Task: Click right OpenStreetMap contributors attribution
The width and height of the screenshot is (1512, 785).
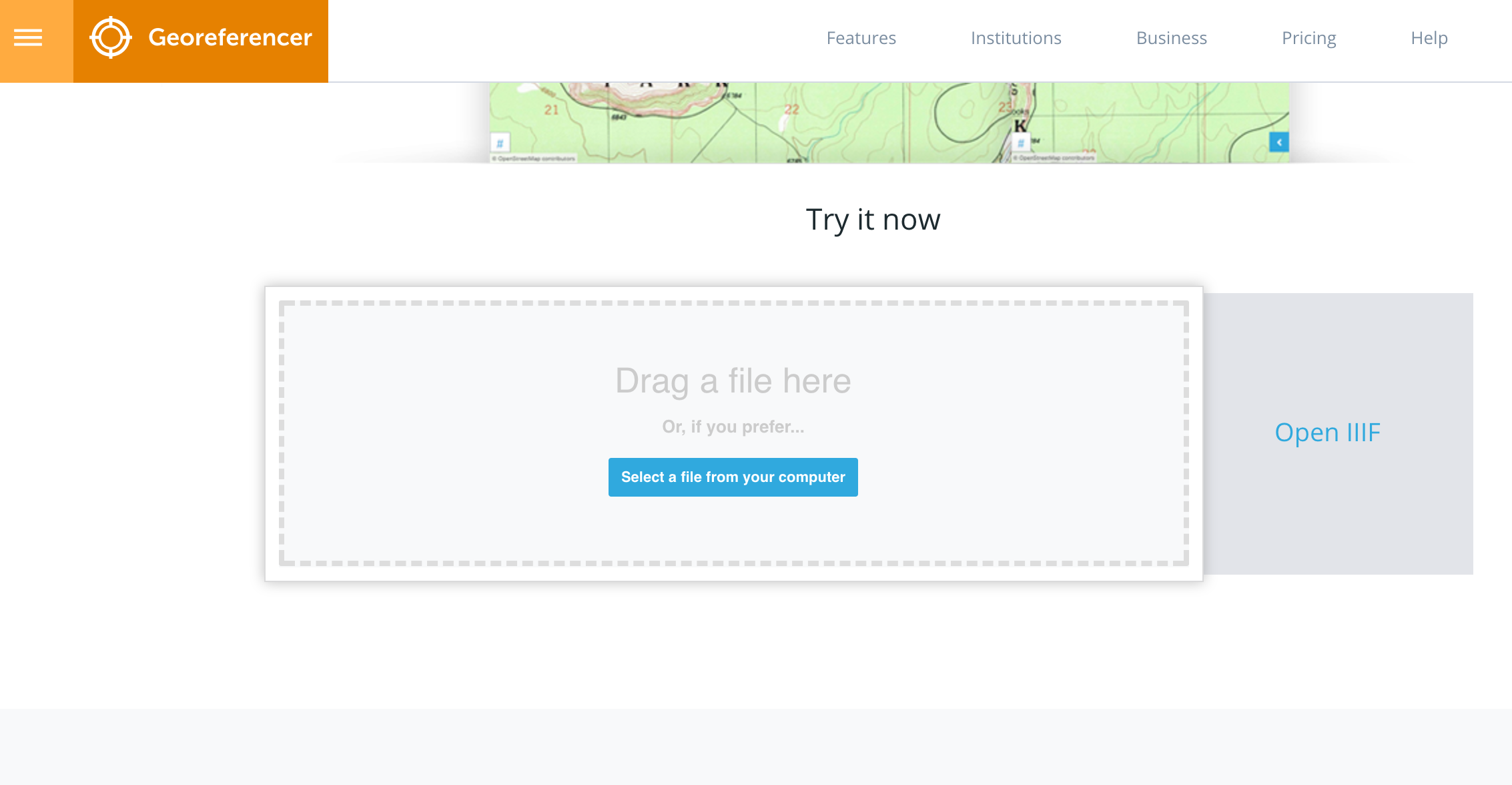Action: [x=1054, y=158]
